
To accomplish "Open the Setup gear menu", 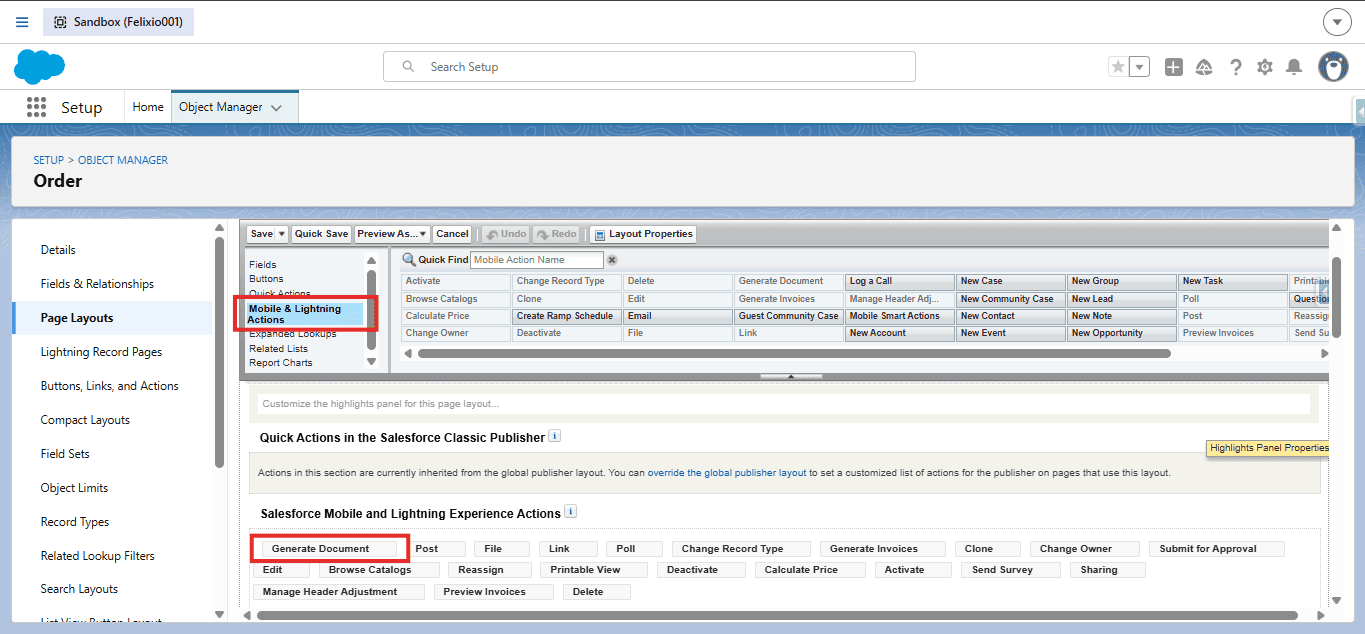I will point(1265,67).
